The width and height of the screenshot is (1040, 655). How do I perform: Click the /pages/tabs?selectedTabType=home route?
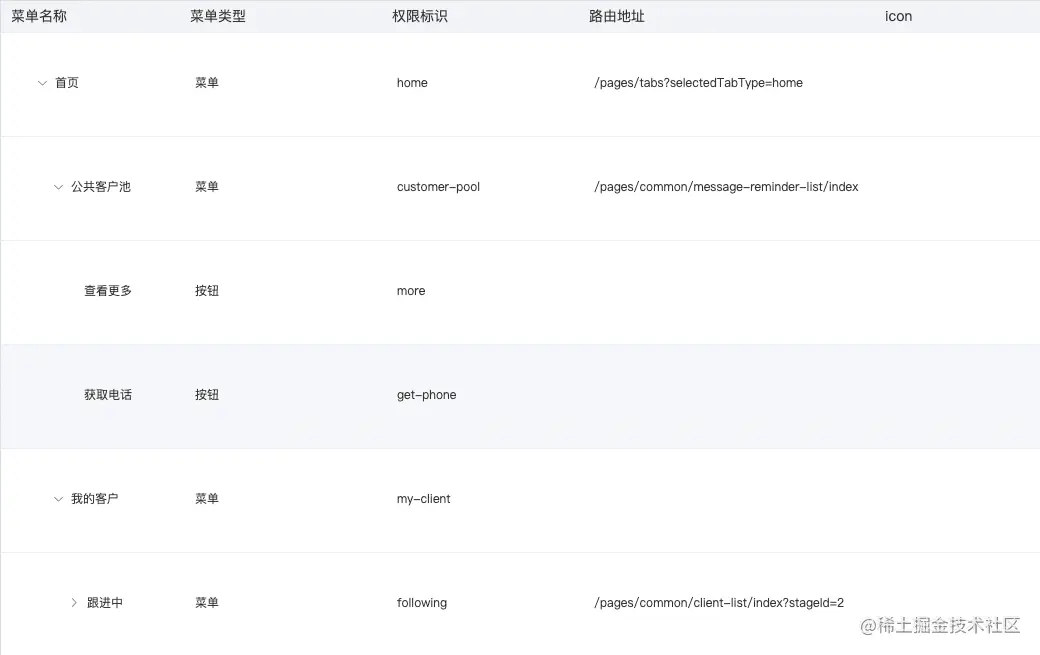(698, 83)
